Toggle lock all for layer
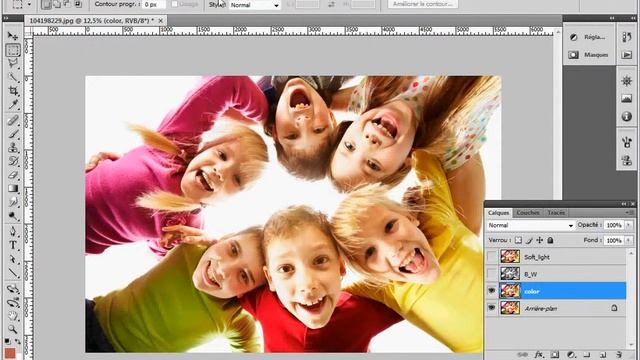 [550, 240]
